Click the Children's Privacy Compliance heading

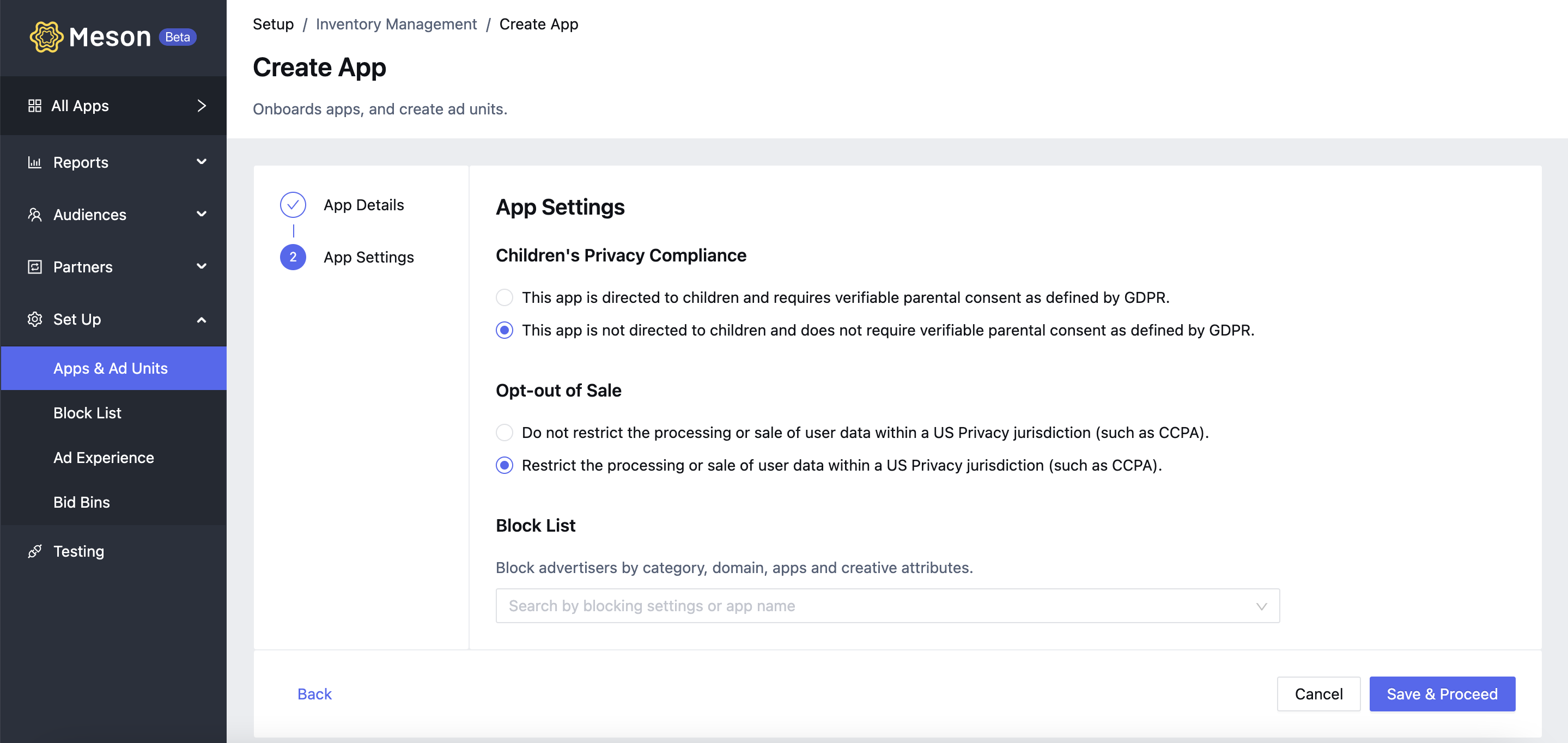[621, 255]
